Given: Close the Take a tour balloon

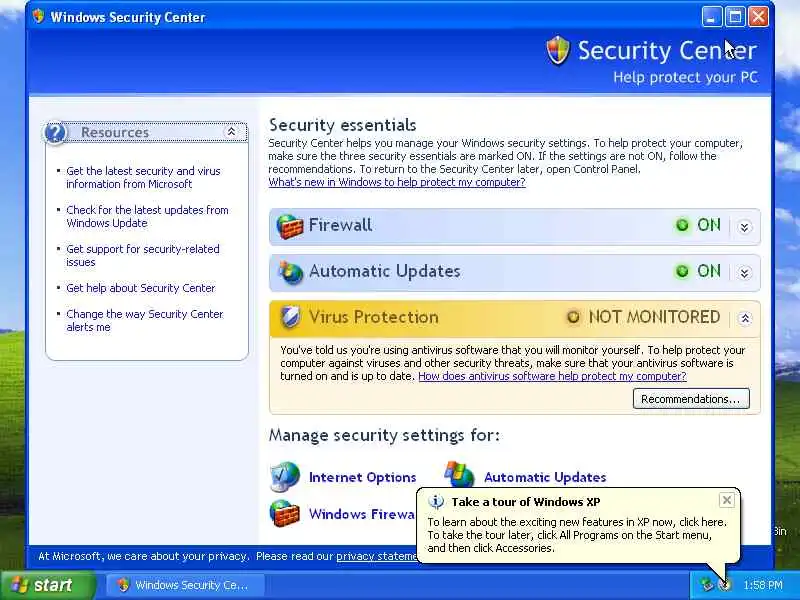Looking at the screenshot, I should tap(727, 500).
